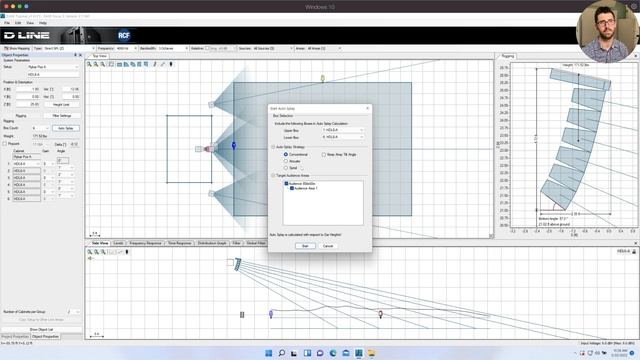Click Start in the Auto Splay dialog
Image resolution: width=640 pixels, height=360 pixels.
pos(305,246)
